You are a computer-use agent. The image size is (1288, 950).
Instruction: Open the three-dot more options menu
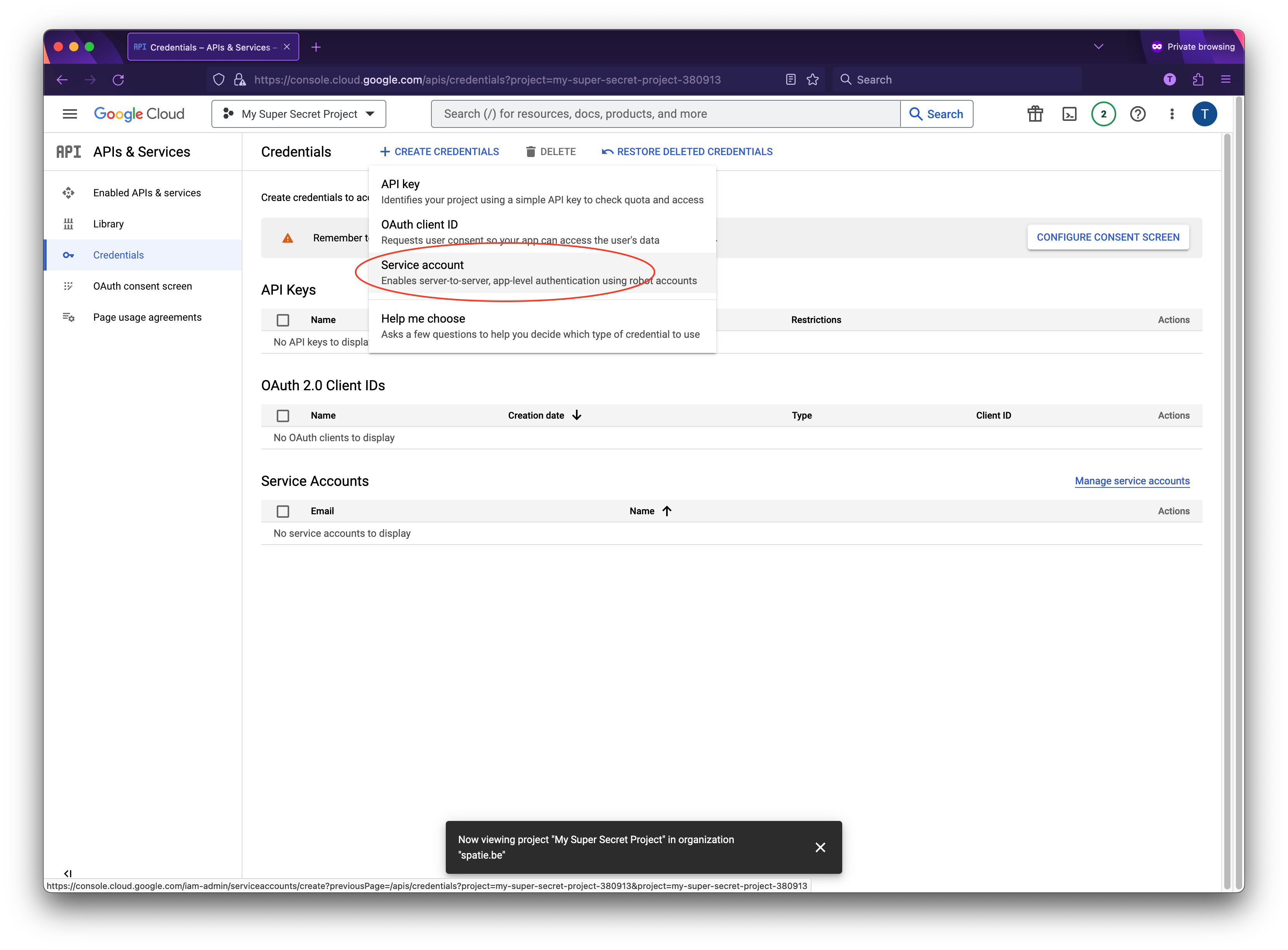click(1171, 113)
